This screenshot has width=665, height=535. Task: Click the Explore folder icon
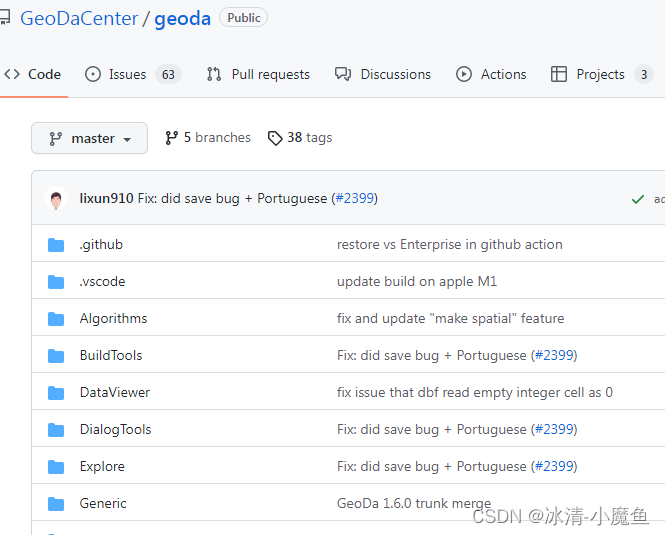(56, 467)
